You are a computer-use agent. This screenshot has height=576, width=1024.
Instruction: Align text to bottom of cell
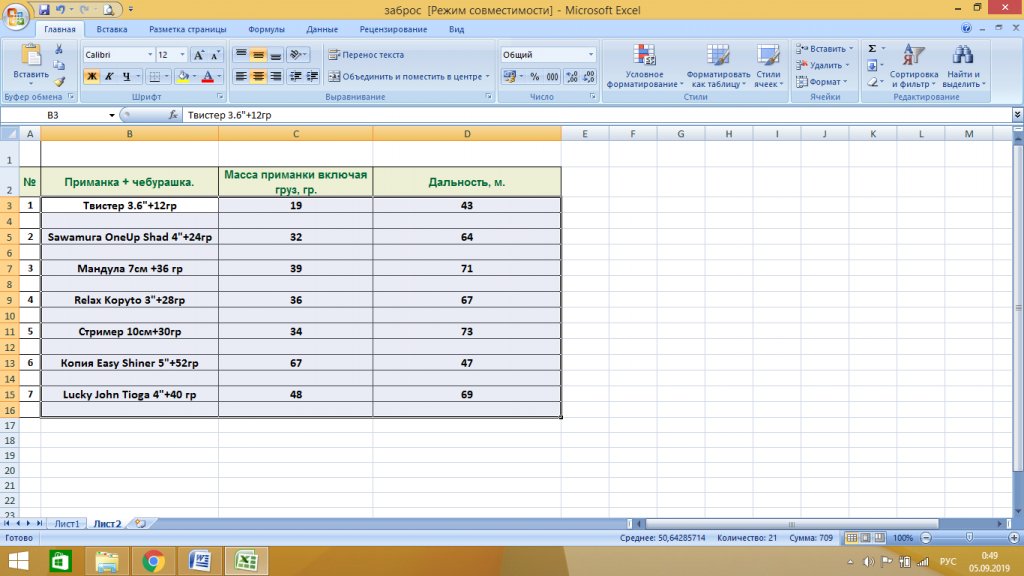point(276,55)
